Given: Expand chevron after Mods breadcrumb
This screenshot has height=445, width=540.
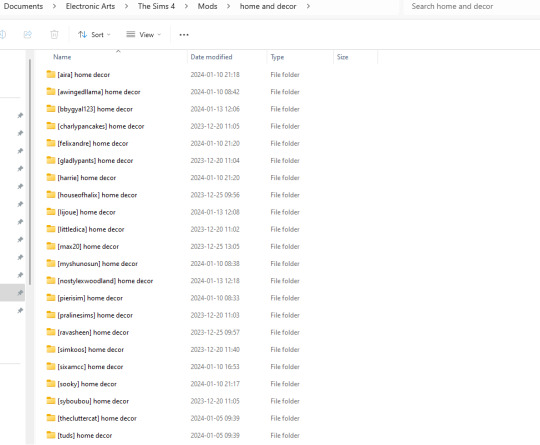Looking at the screenshot, I should [x=228, y=6].
